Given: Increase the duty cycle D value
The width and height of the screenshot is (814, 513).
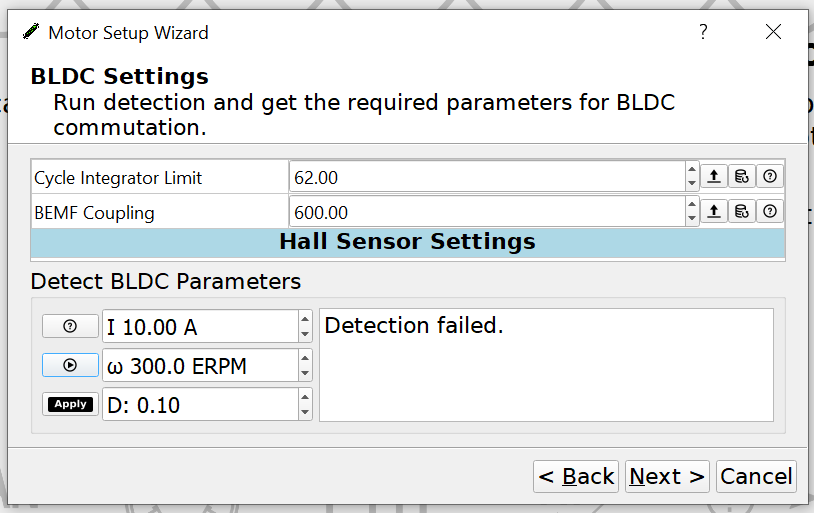Looking at the screenshot, I should point(305,397).
